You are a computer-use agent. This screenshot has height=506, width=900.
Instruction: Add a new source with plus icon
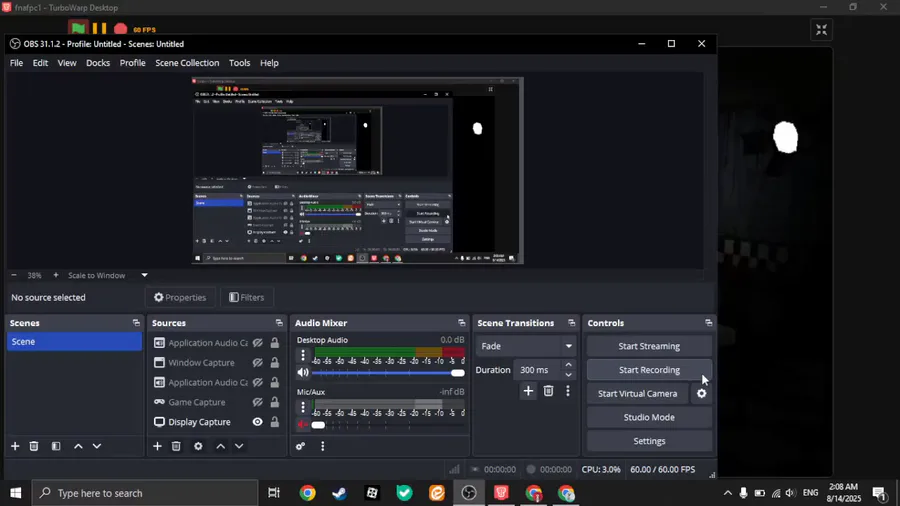click(x=157, y=446)
